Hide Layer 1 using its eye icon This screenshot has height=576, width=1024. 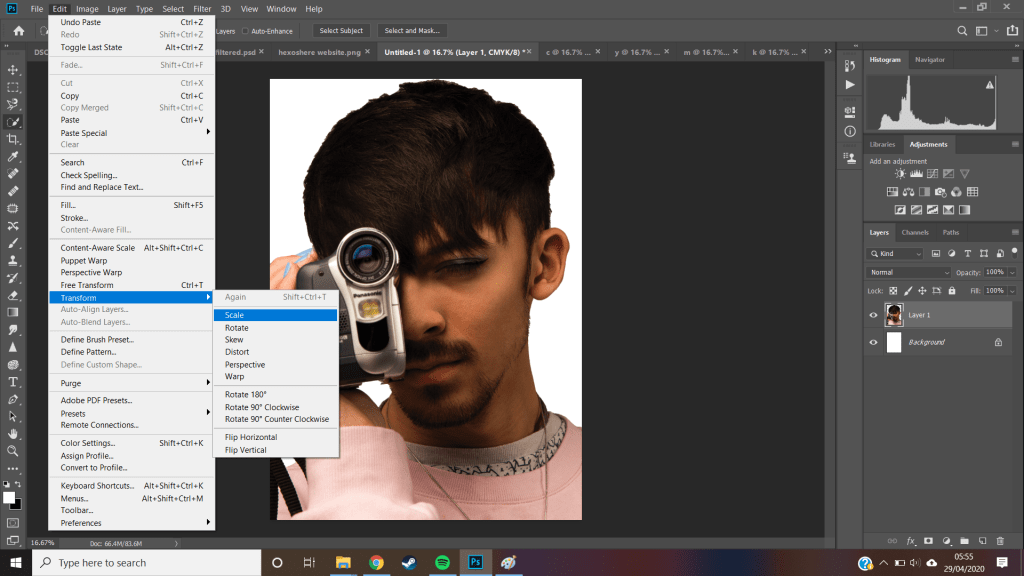873,315
